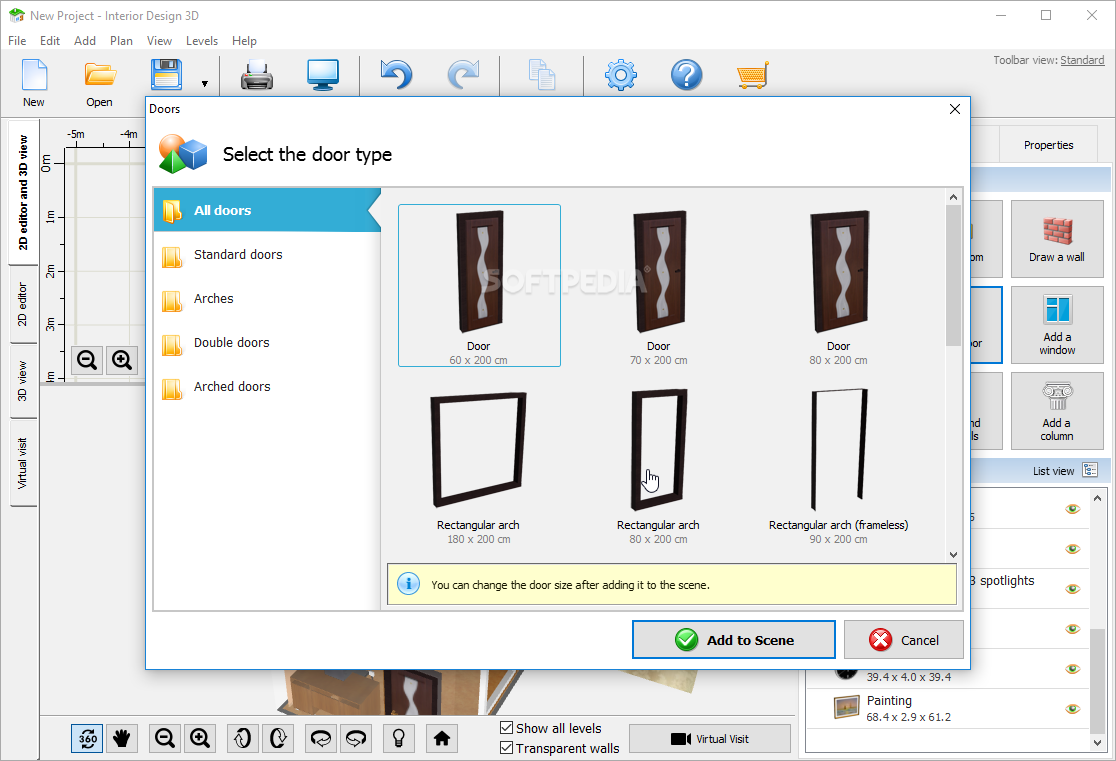Select the All doors category
Image resolution: width=1116 pixels, height=761 pixels.
[x=267, y=210]
